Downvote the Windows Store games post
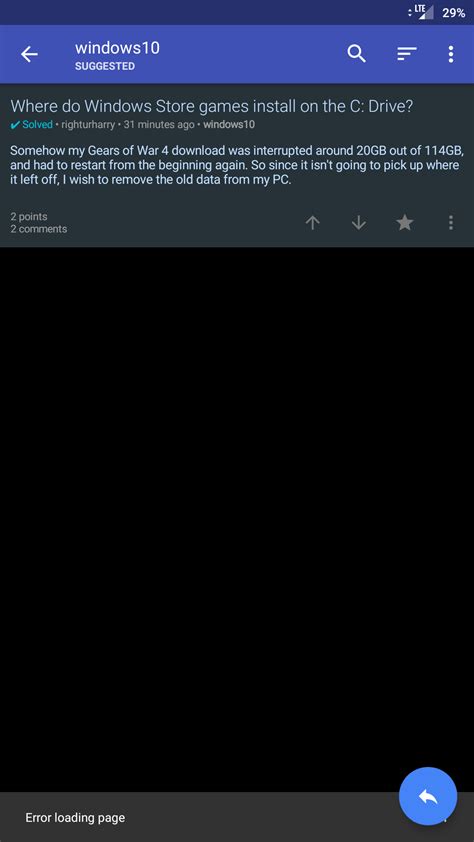 (359, 222)
